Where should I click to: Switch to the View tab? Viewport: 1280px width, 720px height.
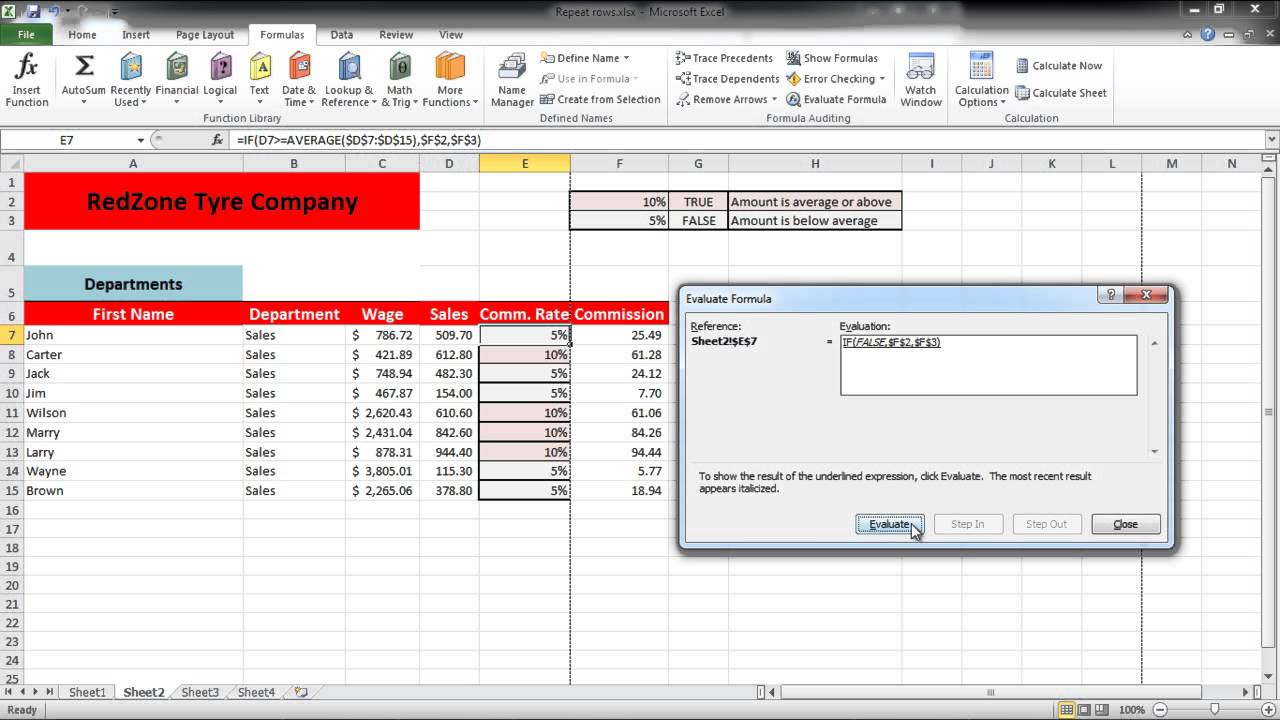tap(451, 35)
